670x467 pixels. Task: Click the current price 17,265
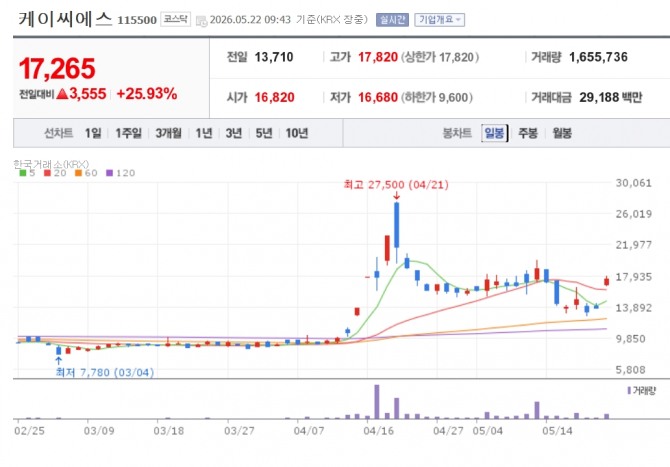click(57, 68)
